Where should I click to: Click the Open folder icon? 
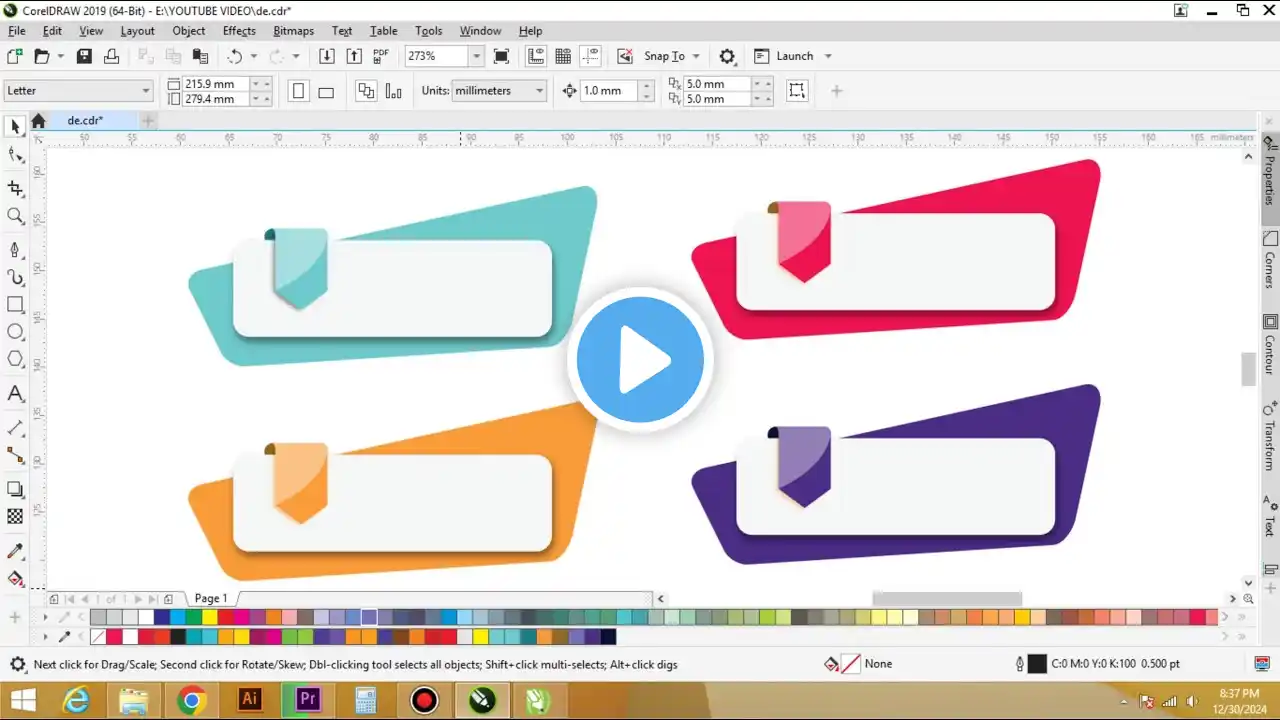click(42, 56)
